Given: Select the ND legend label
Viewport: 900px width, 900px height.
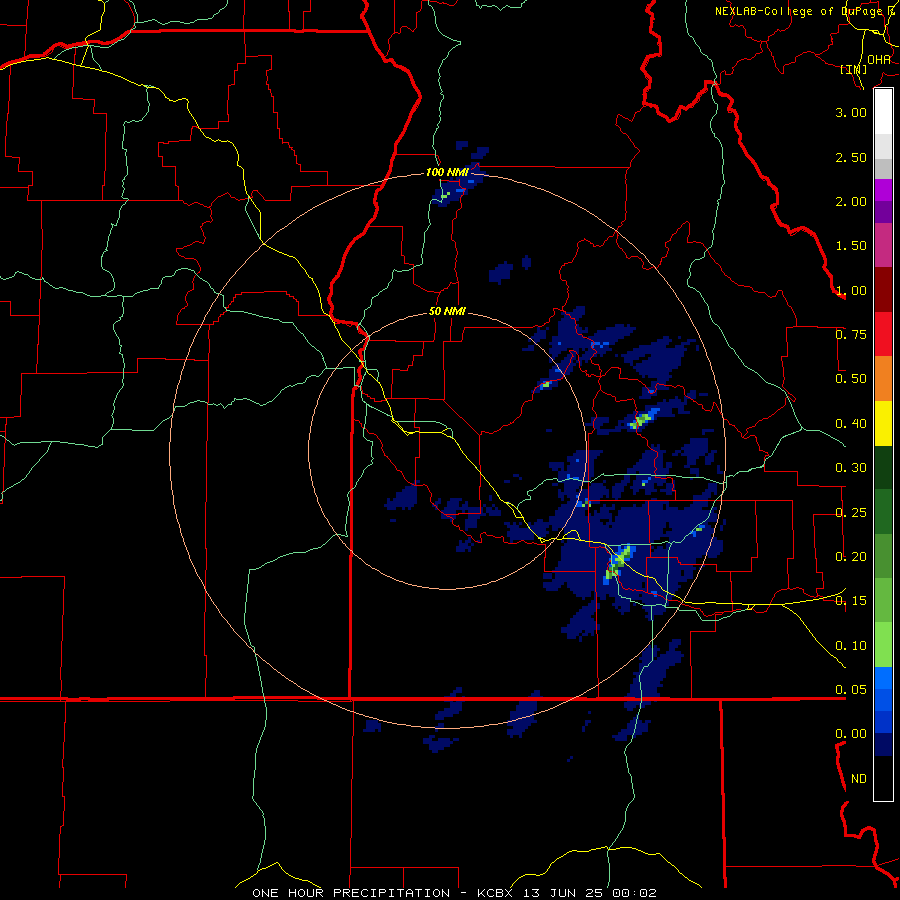Looking at the screenshot, I should 859,779.
